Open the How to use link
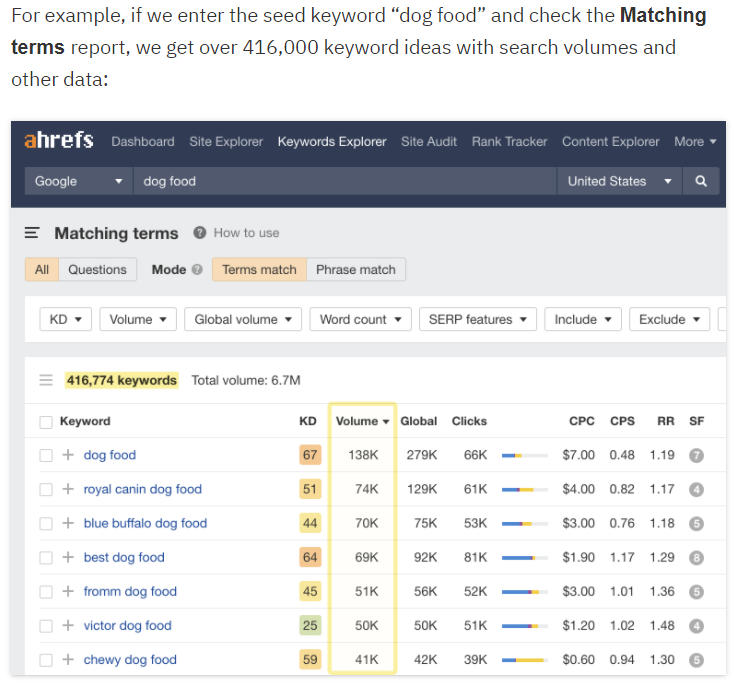 (246, 232)
